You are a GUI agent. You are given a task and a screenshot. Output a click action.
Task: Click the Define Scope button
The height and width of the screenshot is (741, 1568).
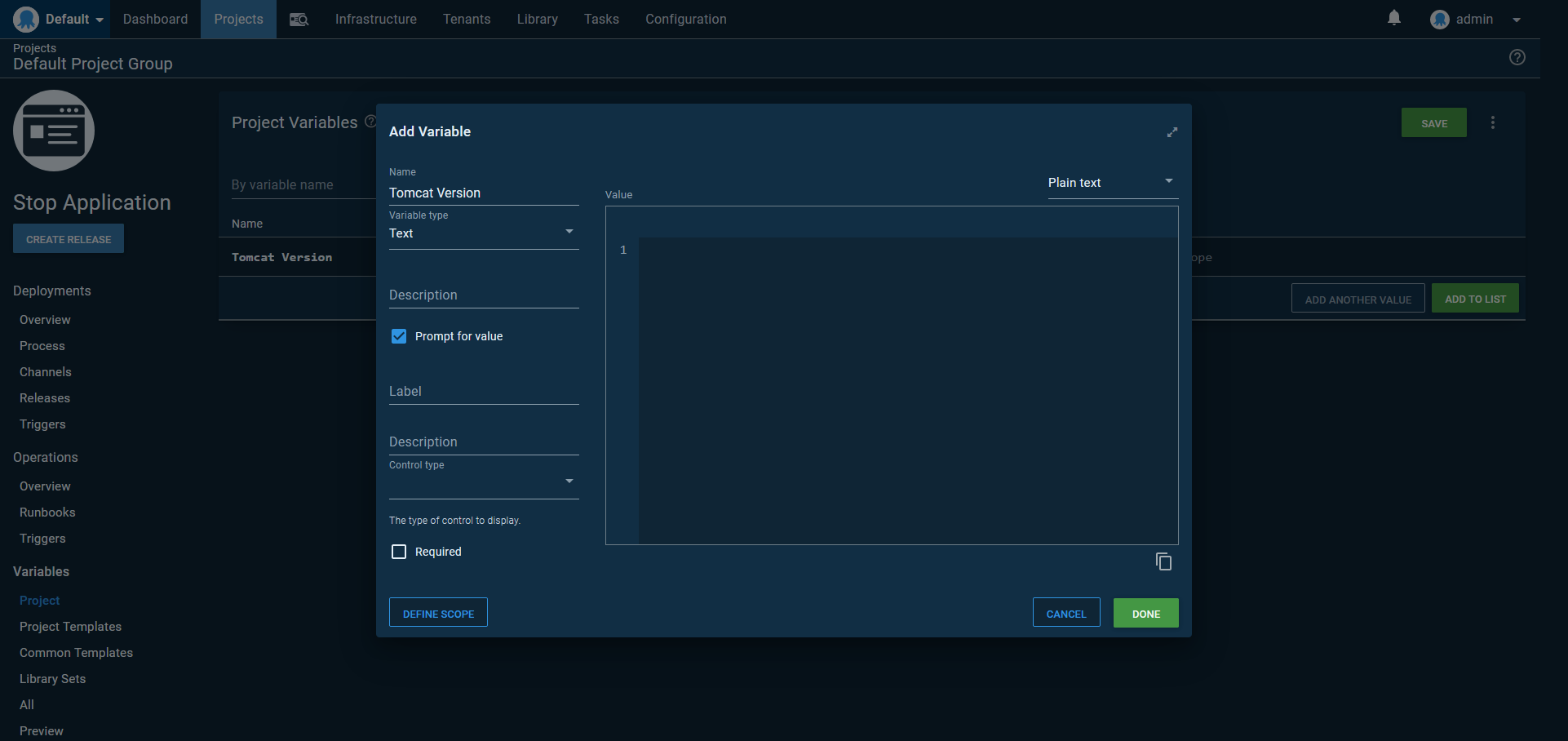click(x=438, y=613)
